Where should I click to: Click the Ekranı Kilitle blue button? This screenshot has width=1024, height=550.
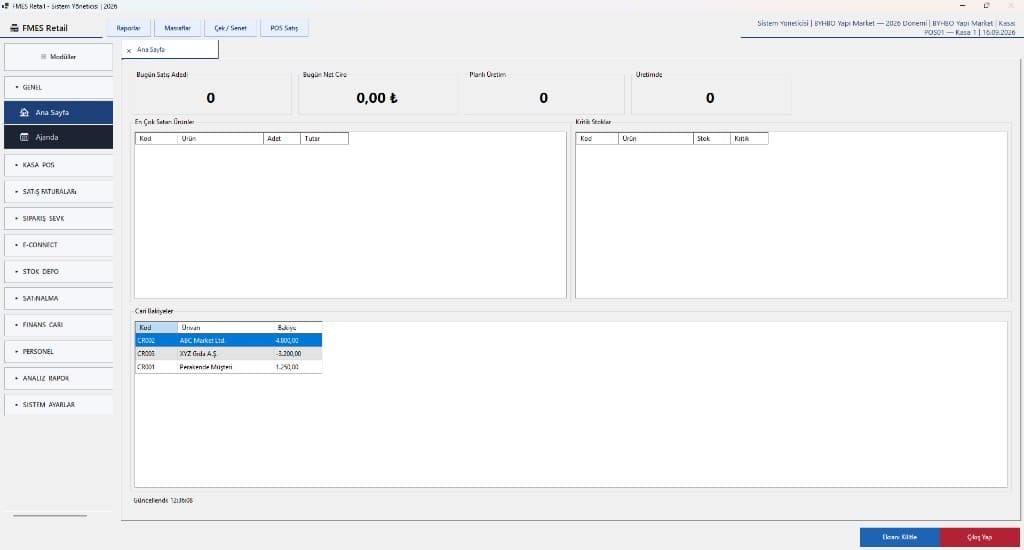click(900, 537)
